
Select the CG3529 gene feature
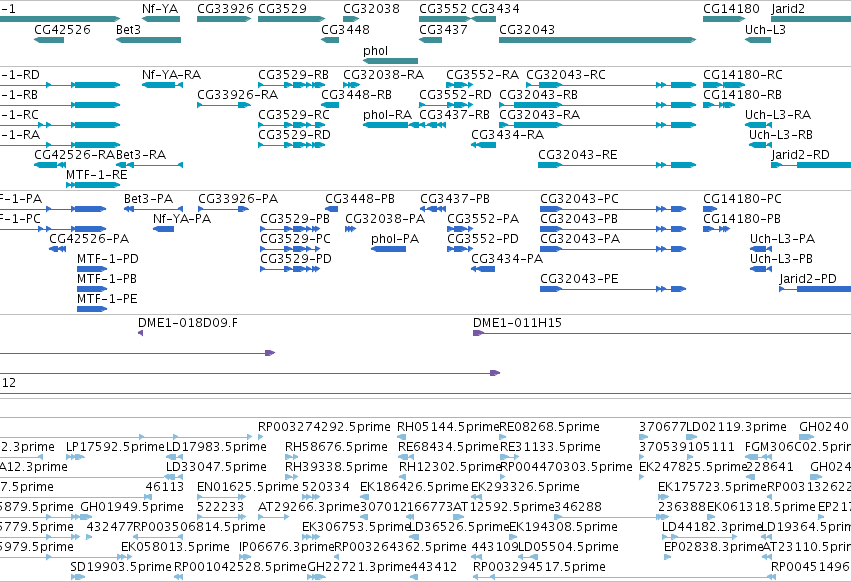(x=291, y=19)
